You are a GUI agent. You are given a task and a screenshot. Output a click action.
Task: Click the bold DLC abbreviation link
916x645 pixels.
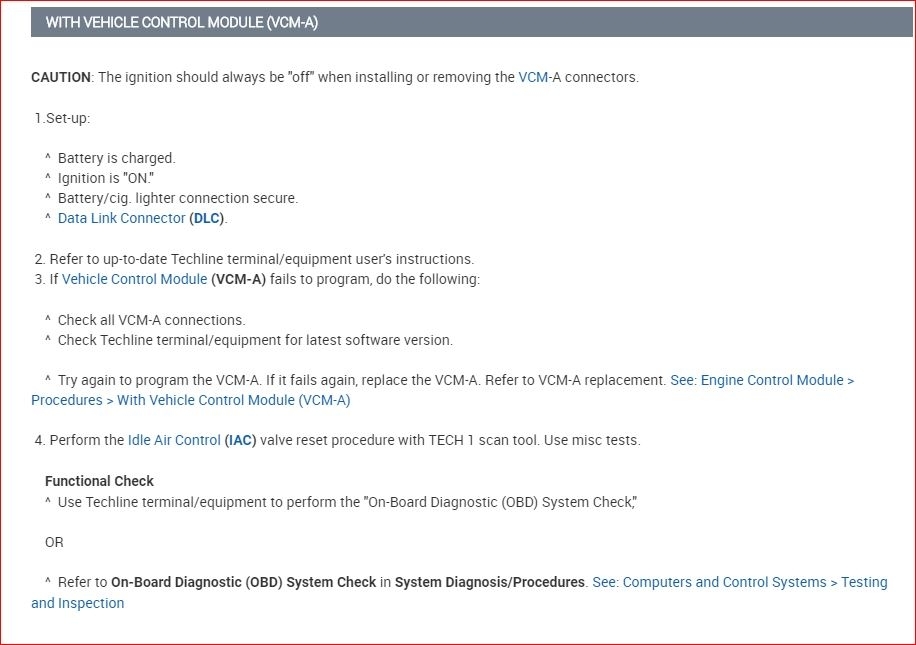(x=208, y=218)
